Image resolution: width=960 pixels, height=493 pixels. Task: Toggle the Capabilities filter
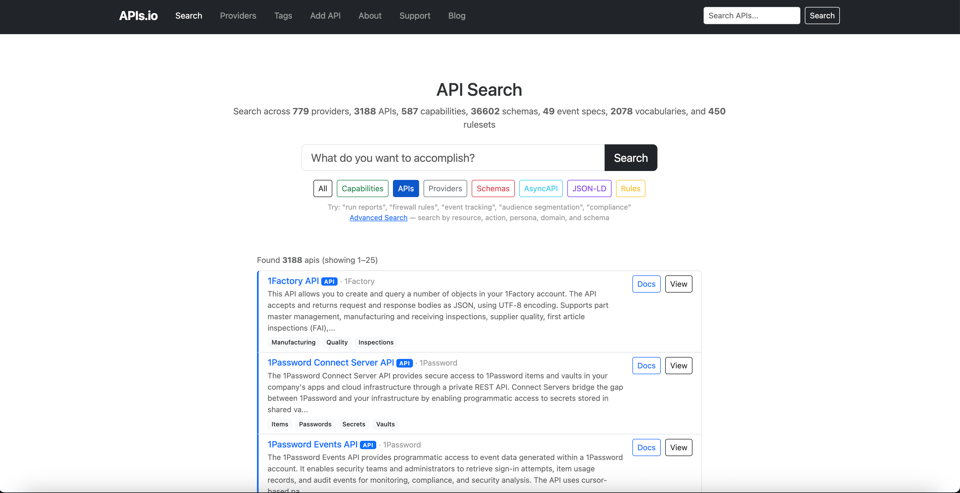[362, 188]
